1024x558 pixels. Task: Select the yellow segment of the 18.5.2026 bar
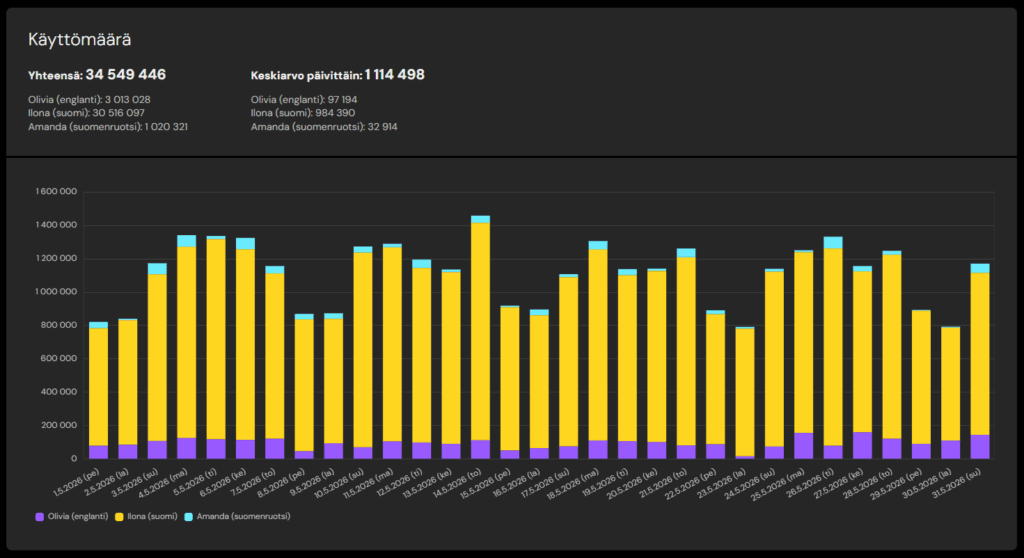598,345
